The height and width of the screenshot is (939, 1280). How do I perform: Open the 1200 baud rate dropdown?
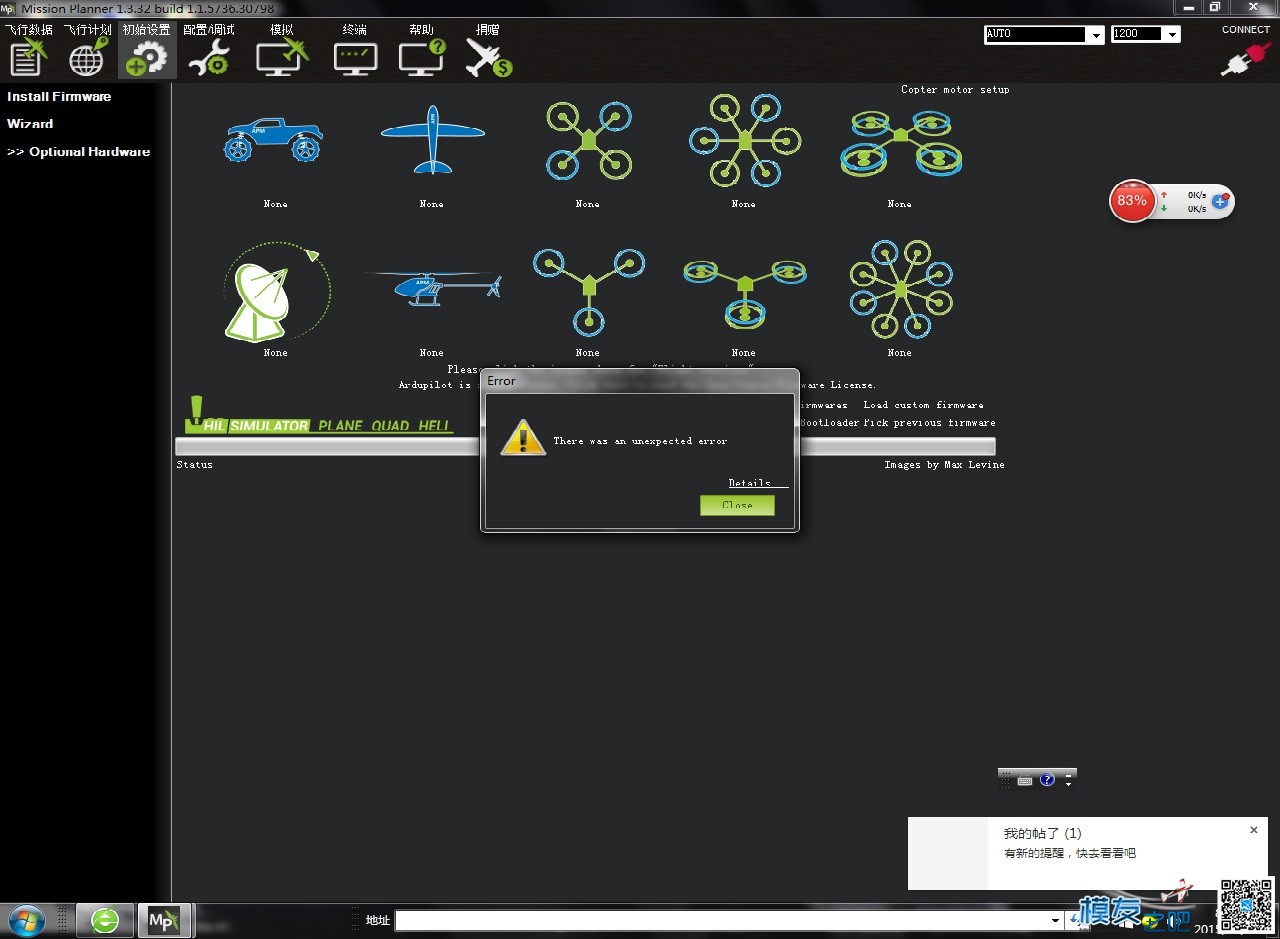click(1173, 34)
